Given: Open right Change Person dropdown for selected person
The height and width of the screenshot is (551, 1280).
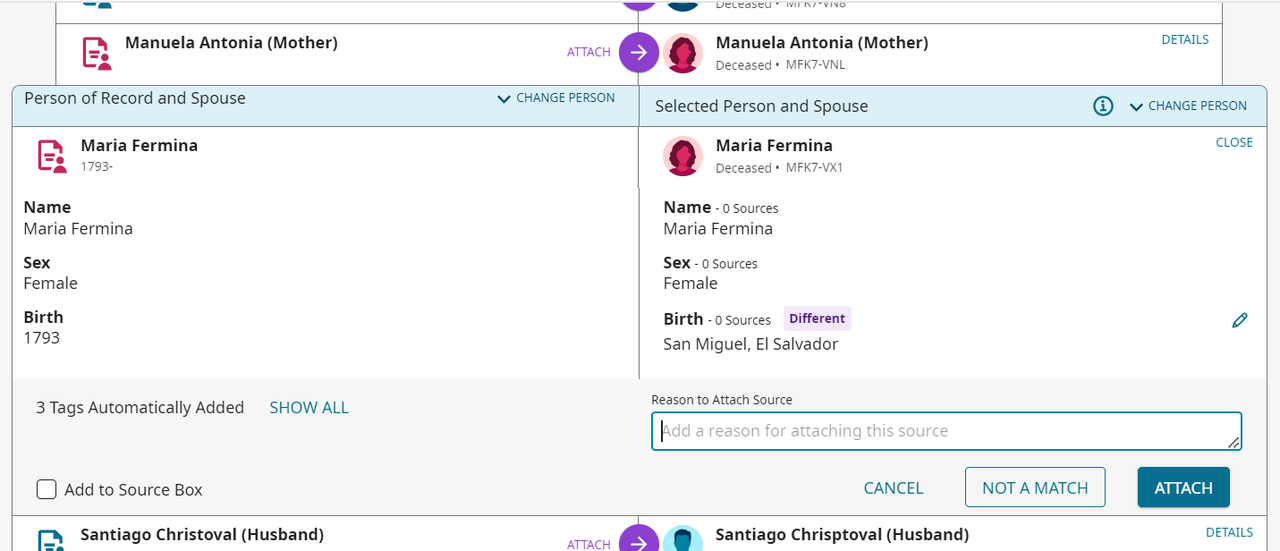Looking at the screenshot, I should tap(1188, 106).
